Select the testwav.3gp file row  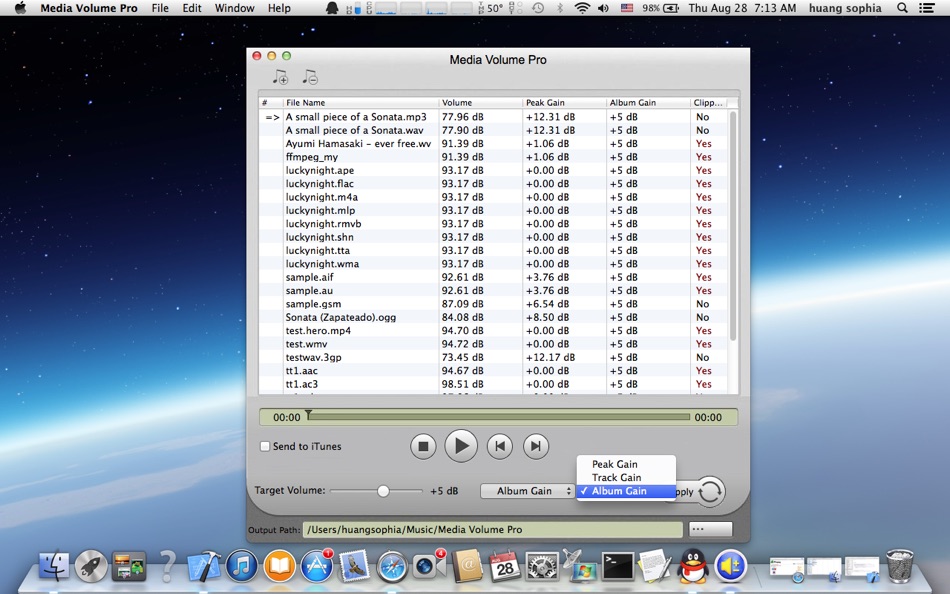[494, 357]
